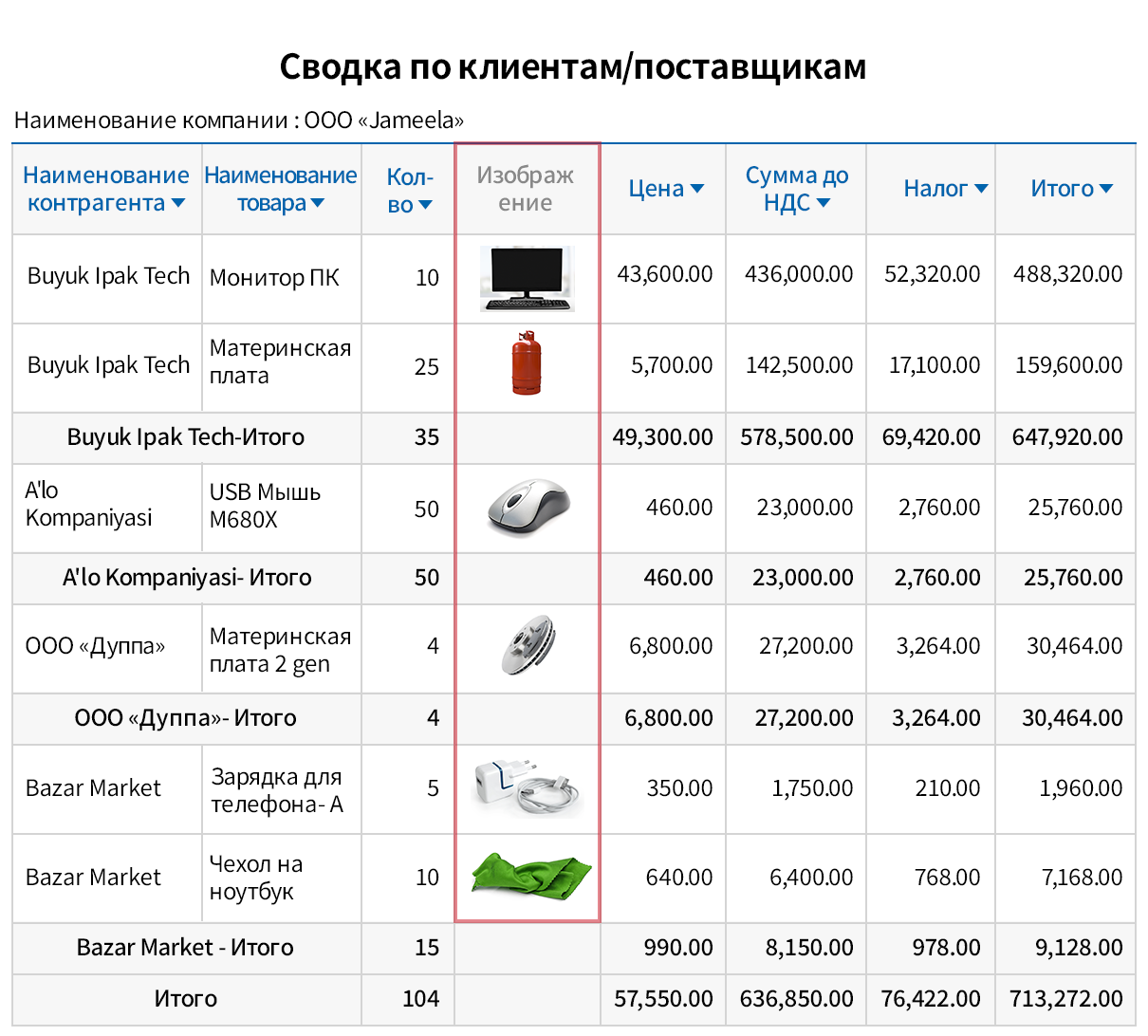Screen dimensions: 1148x1036
Task: Click the report title Сводка по клиентам/поставщикам
Action: tap(573, 65)
